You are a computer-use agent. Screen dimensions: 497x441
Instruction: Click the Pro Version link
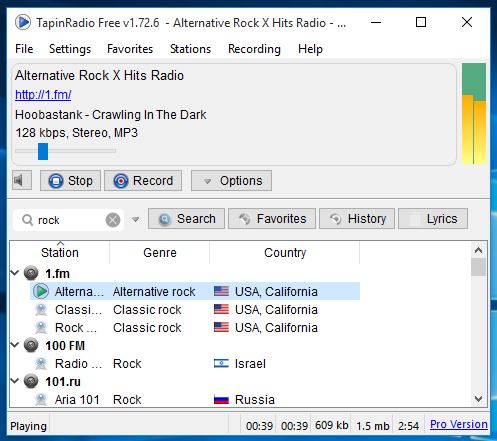(459, 424)
